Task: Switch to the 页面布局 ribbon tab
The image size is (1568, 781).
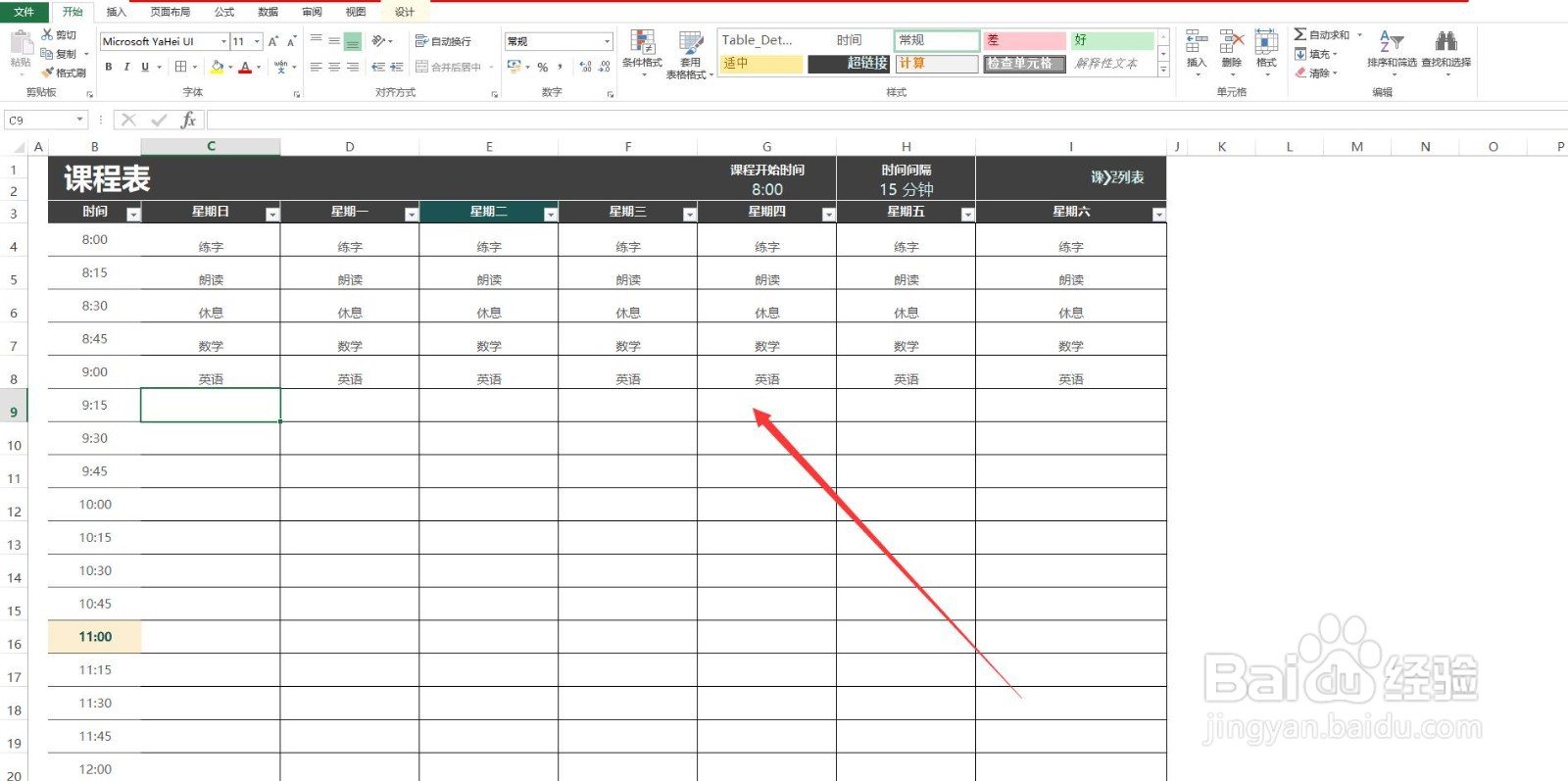Action: point(171,12)
